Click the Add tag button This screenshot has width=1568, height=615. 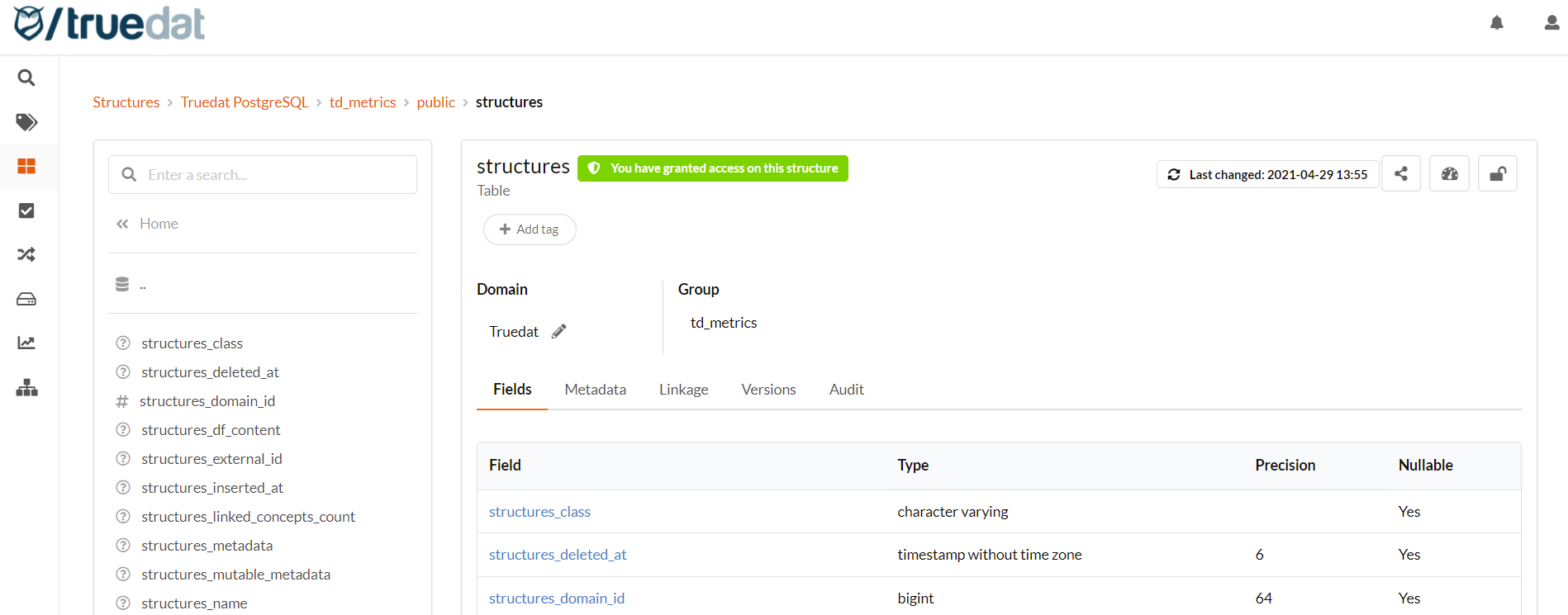(530, 229)
